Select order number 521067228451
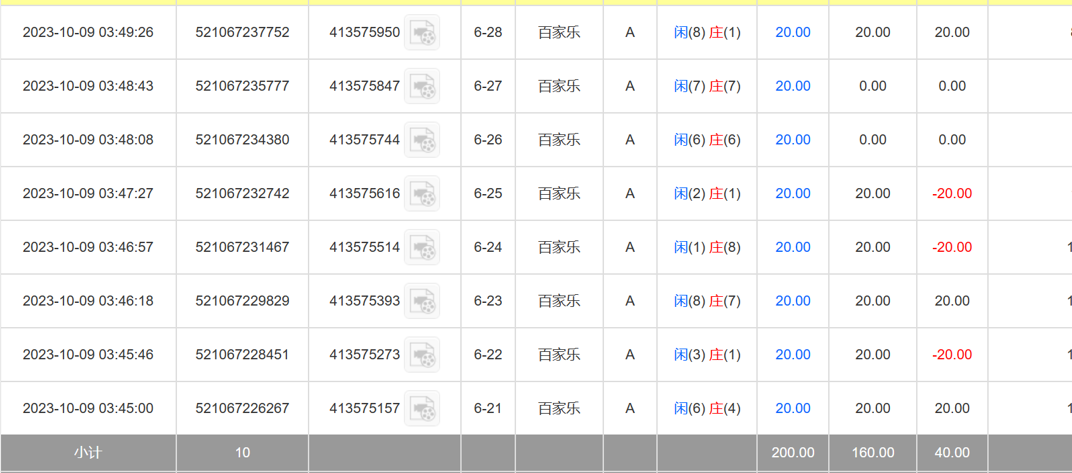Image resolution: width=1072 pixels, height=473 pixels. click(x=242, y=355)
